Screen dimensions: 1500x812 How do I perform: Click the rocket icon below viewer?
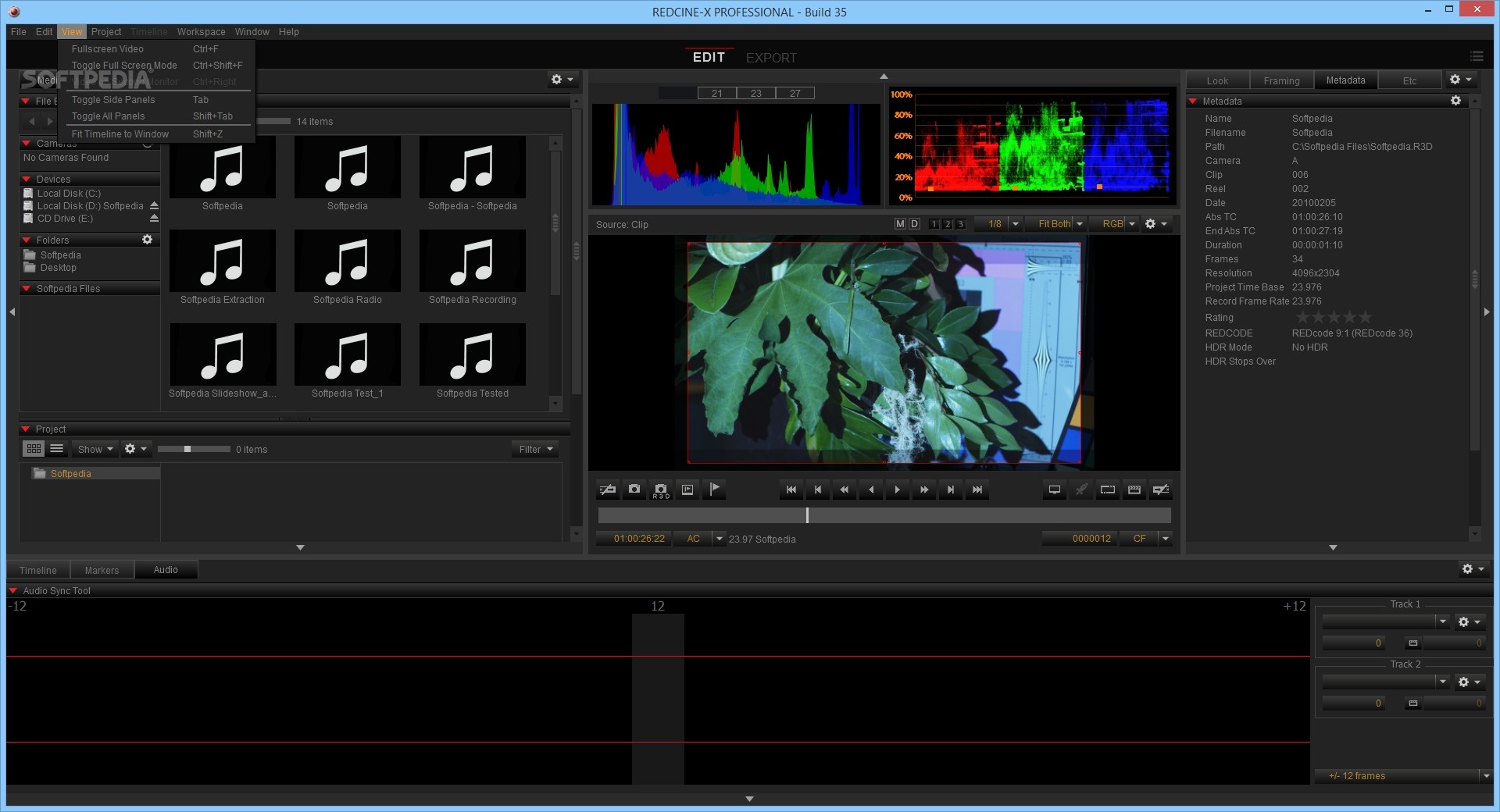[1081, 490]
